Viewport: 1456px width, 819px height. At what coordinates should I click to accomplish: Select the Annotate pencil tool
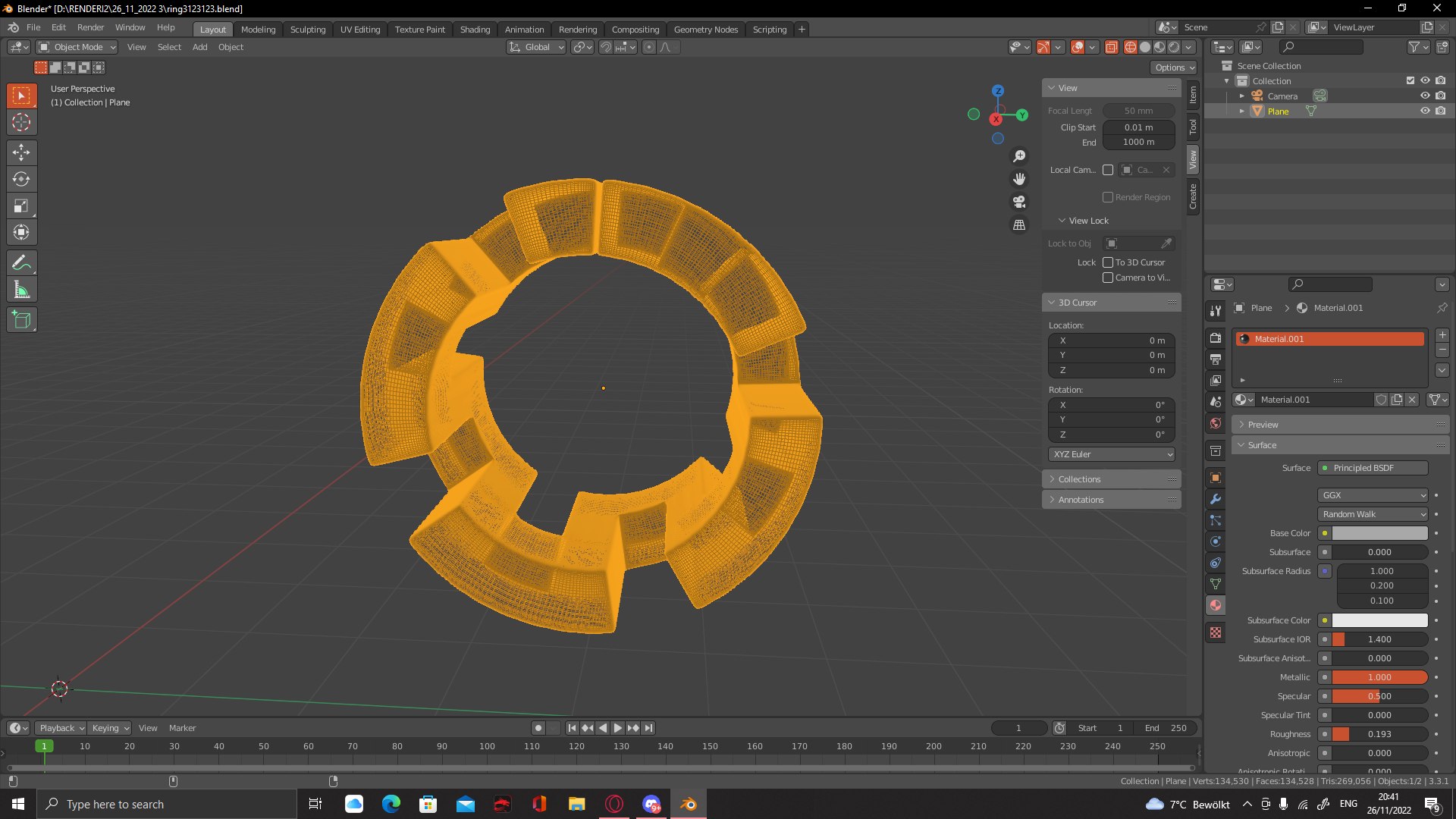21,263
